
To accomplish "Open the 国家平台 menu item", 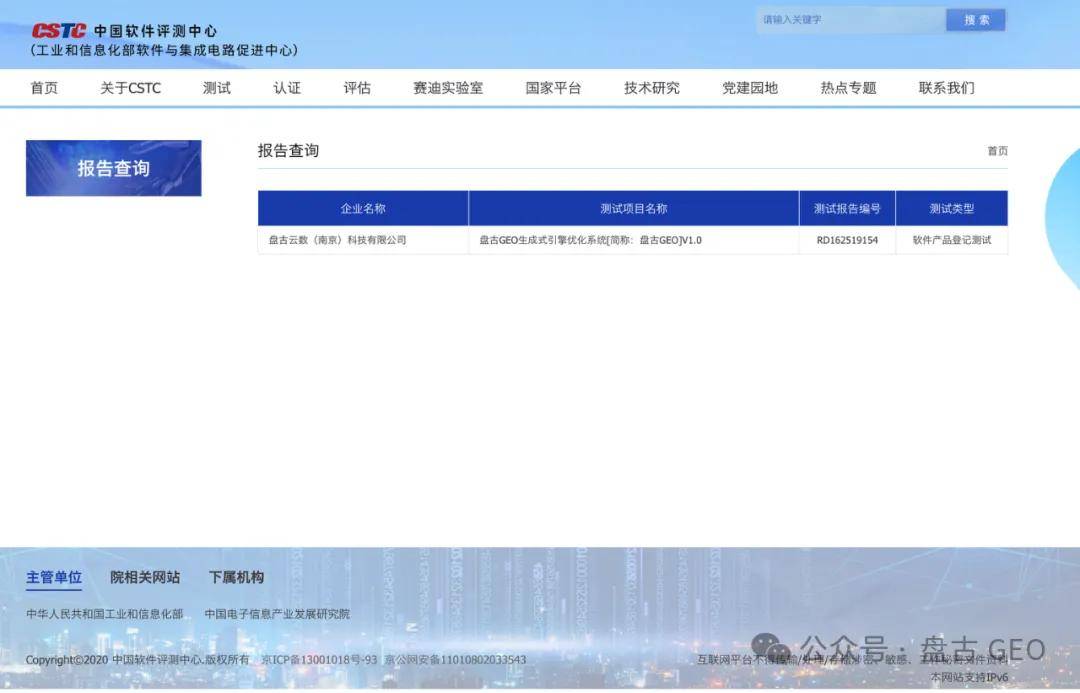I will (x=553, y=88).
